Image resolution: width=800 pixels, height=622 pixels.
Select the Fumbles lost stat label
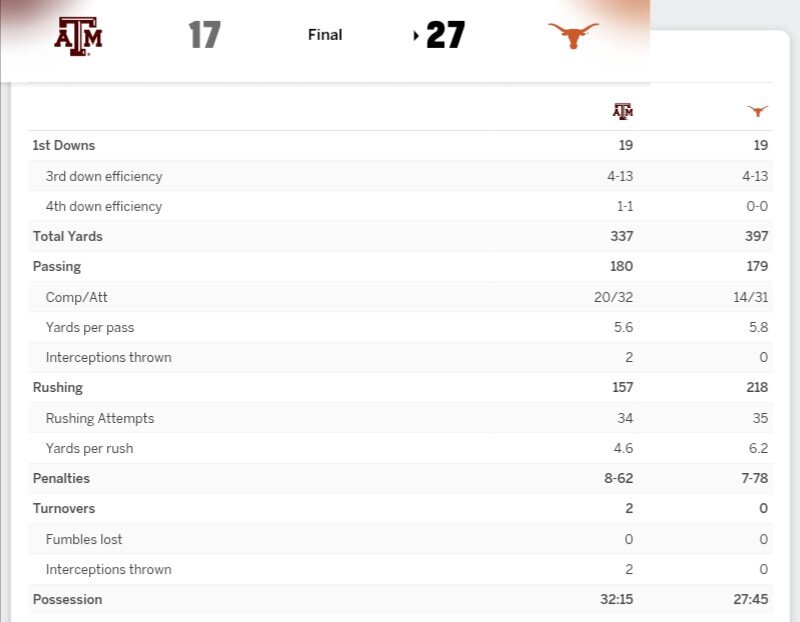coord(84,539)
